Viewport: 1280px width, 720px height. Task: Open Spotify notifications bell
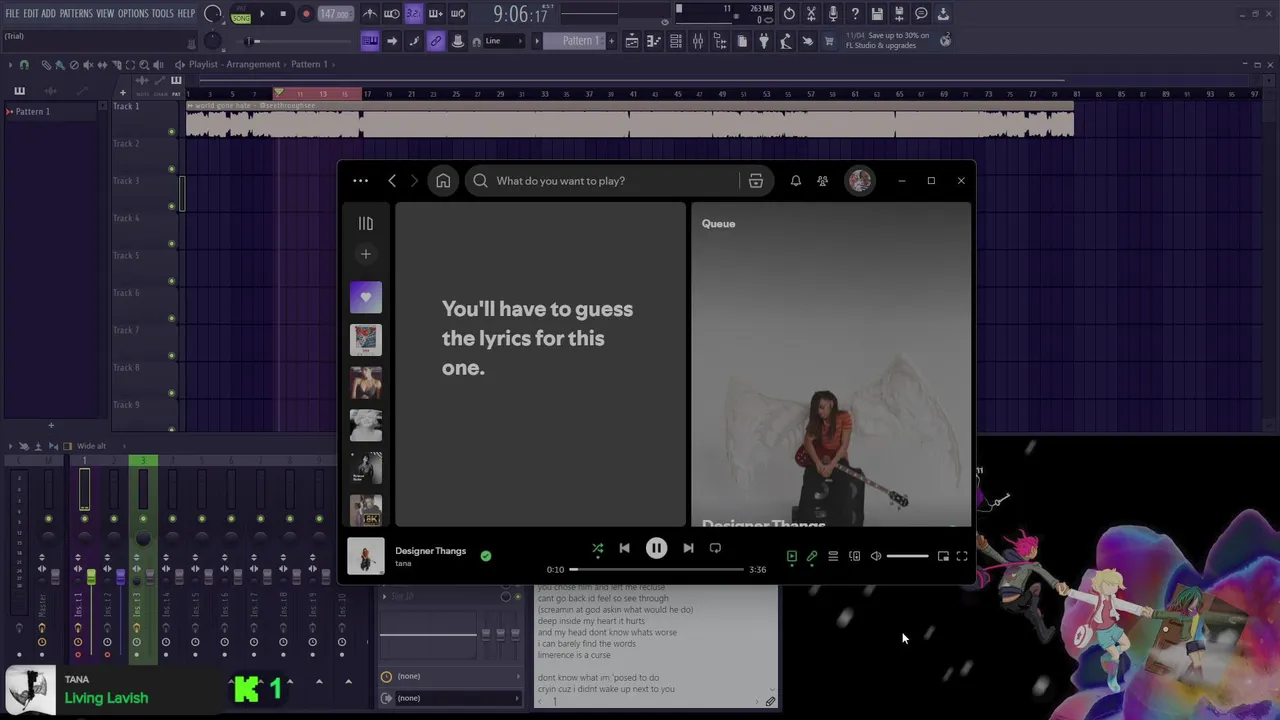click(x=796, y=181)
